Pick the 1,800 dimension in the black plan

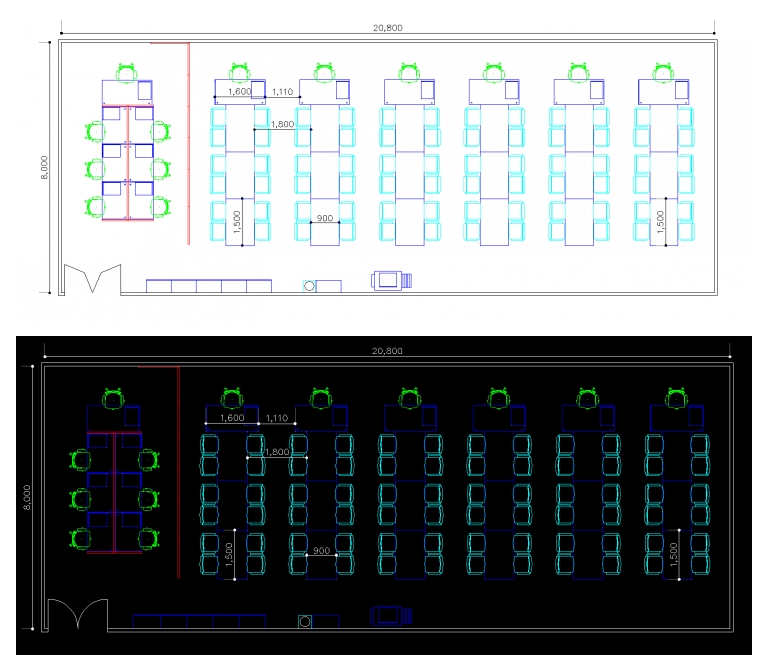tap(277, 452)
